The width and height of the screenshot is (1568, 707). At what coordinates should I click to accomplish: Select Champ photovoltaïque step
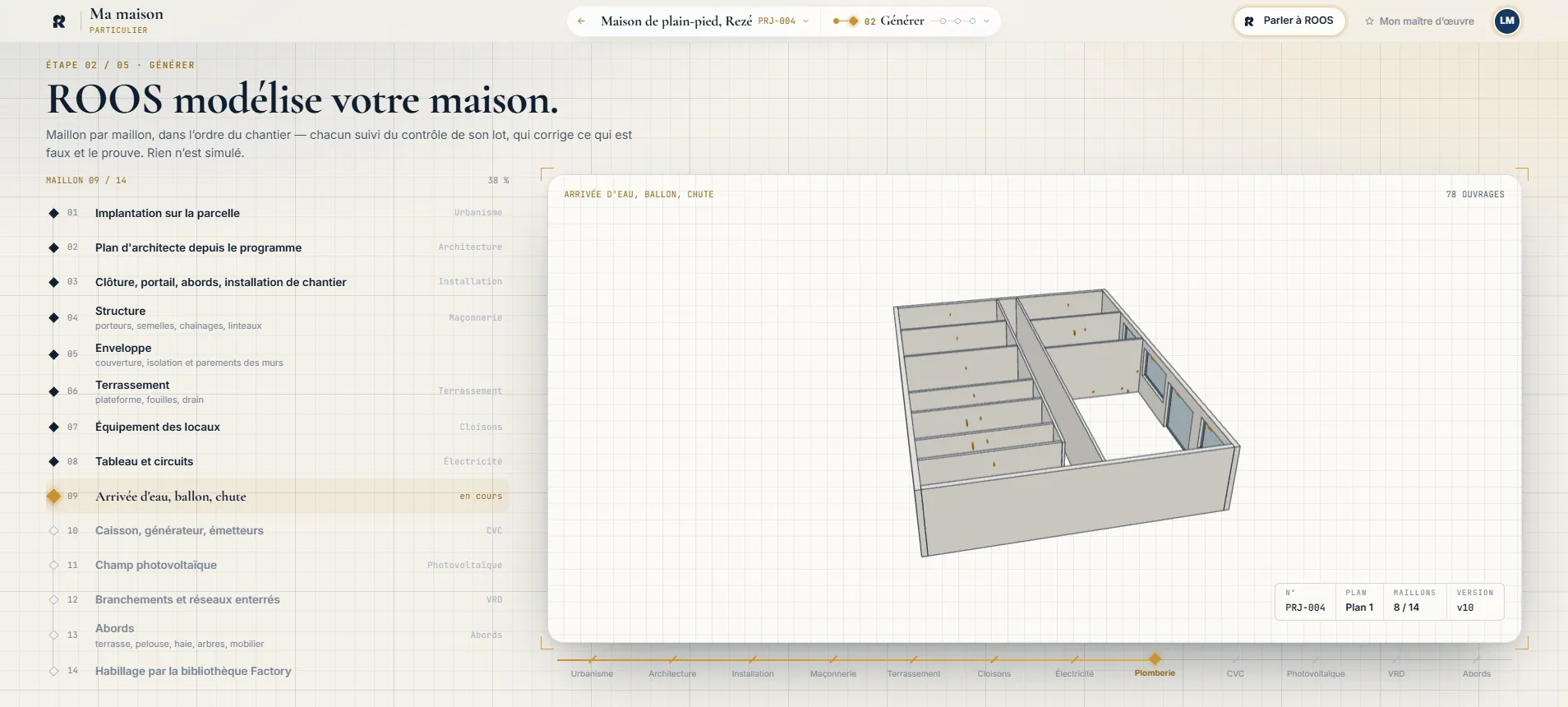point(277,565)
